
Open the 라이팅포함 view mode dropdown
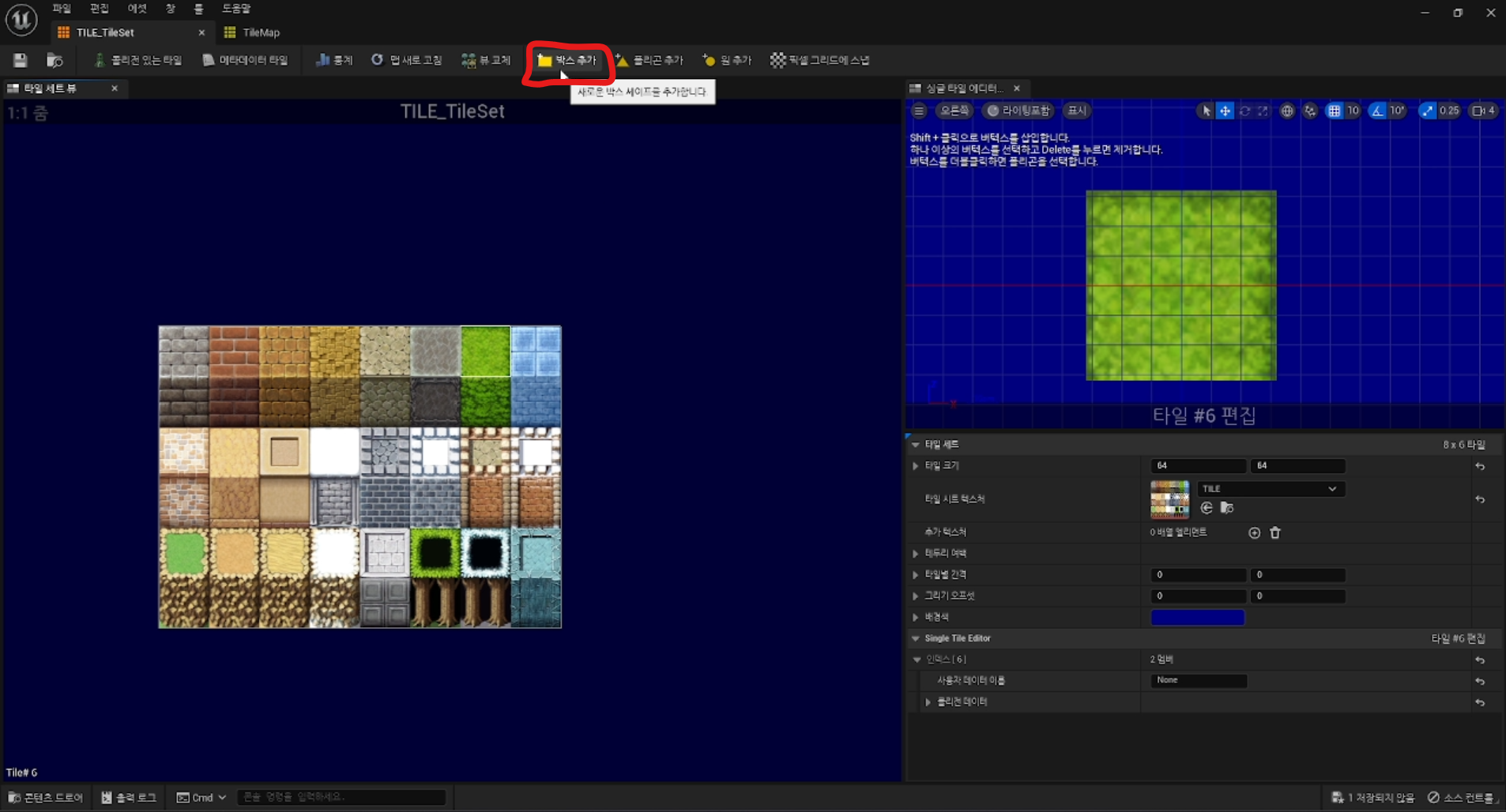(1018, 111)
